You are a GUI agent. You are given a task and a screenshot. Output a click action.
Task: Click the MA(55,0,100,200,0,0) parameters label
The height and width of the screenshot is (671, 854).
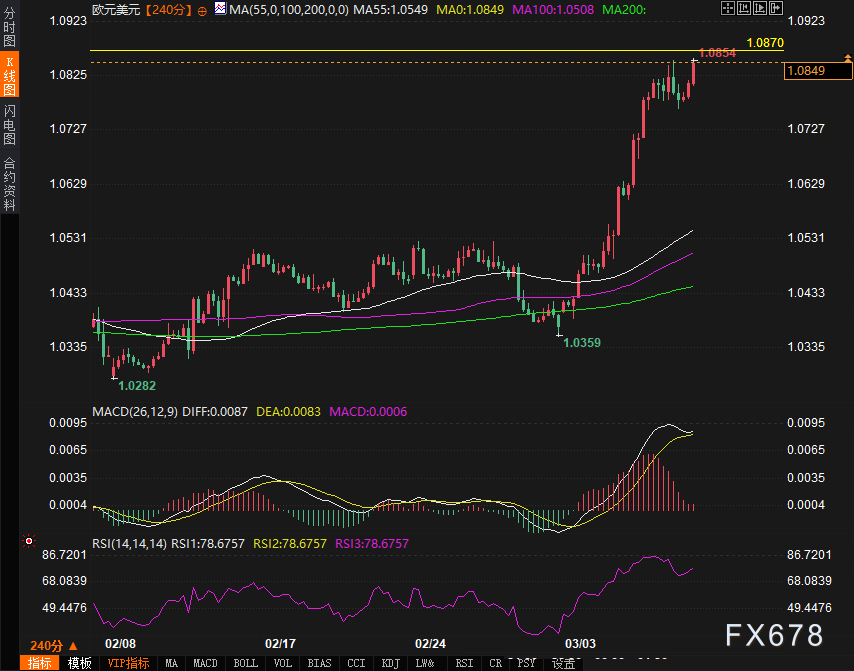pos(289,10)
